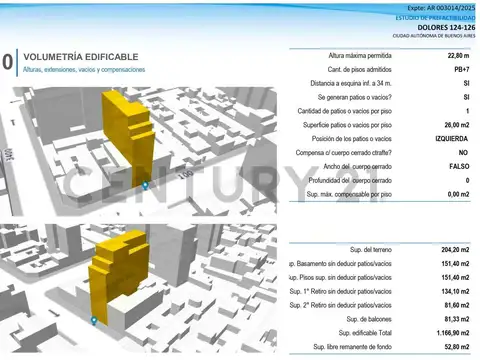Select 'SI' in the Distancia a esquina row
The width and height of the screenshot is (480, 360).
point(467,83)
